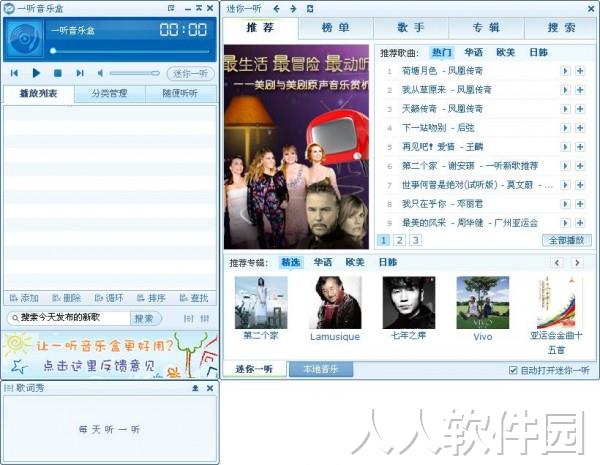Focus the 搜索今天发布的新歌 search field

pyautogui.click(x=69, y=318)
